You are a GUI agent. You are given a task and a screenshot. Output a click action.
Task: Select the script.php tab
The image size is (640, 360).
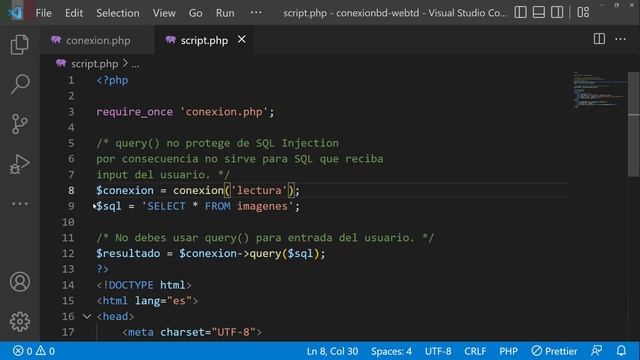coord(204,40)
